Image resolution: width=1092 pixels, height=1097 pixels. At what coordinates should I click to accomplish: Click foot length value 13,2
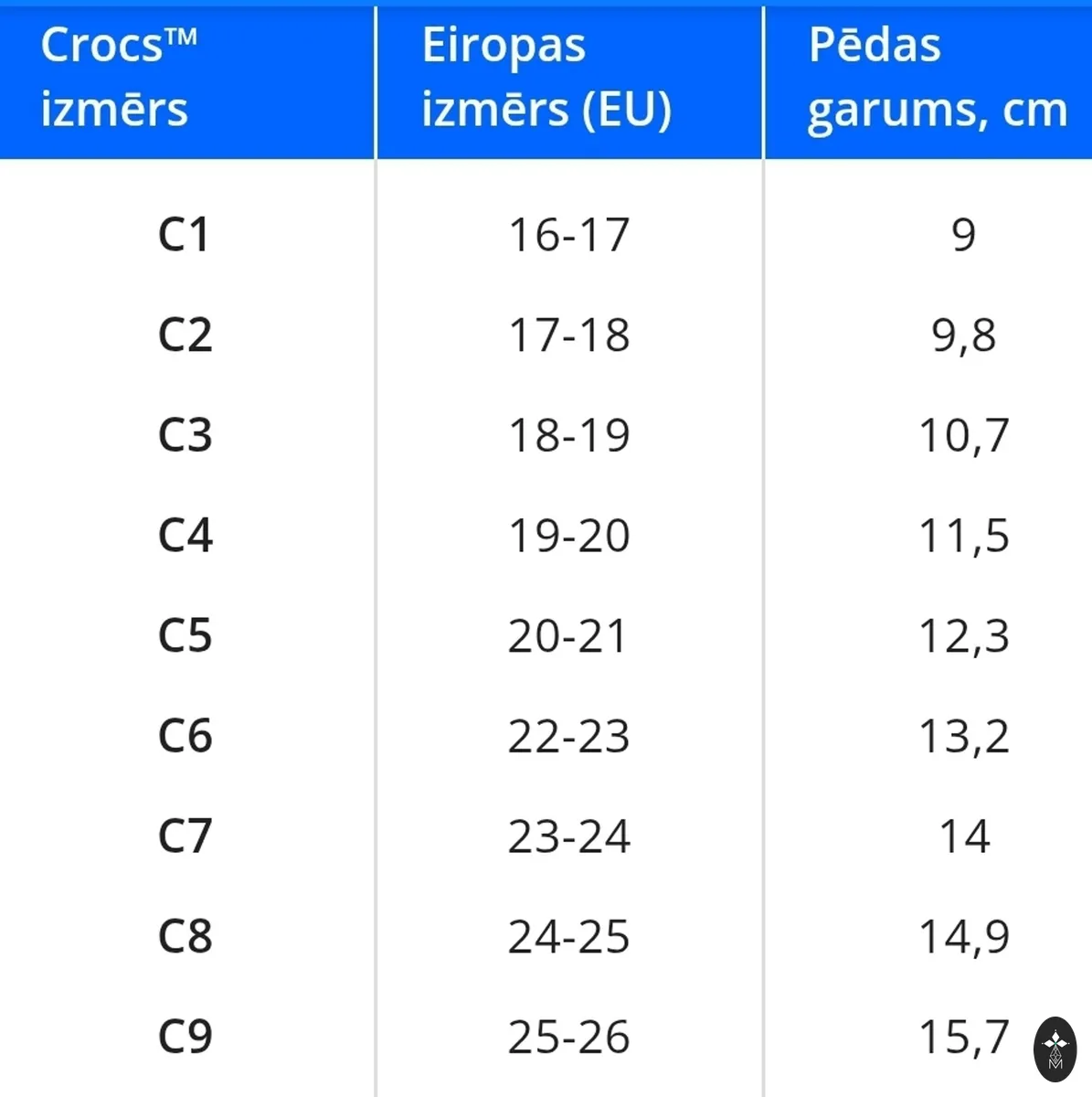[963, 736]
